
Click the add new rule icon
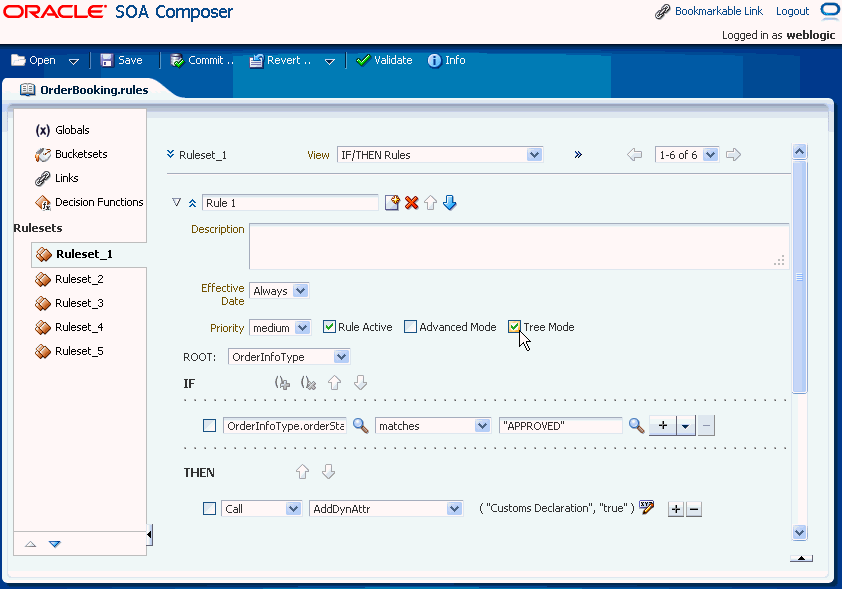[392, 203]
